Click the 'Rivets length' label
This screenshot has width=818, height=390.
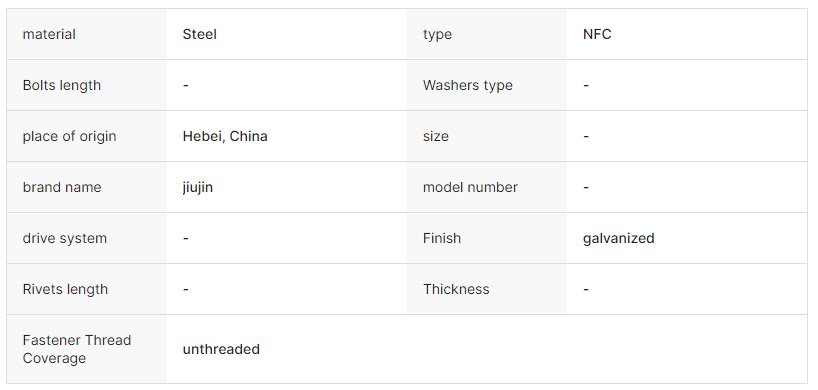coord(65,289)
